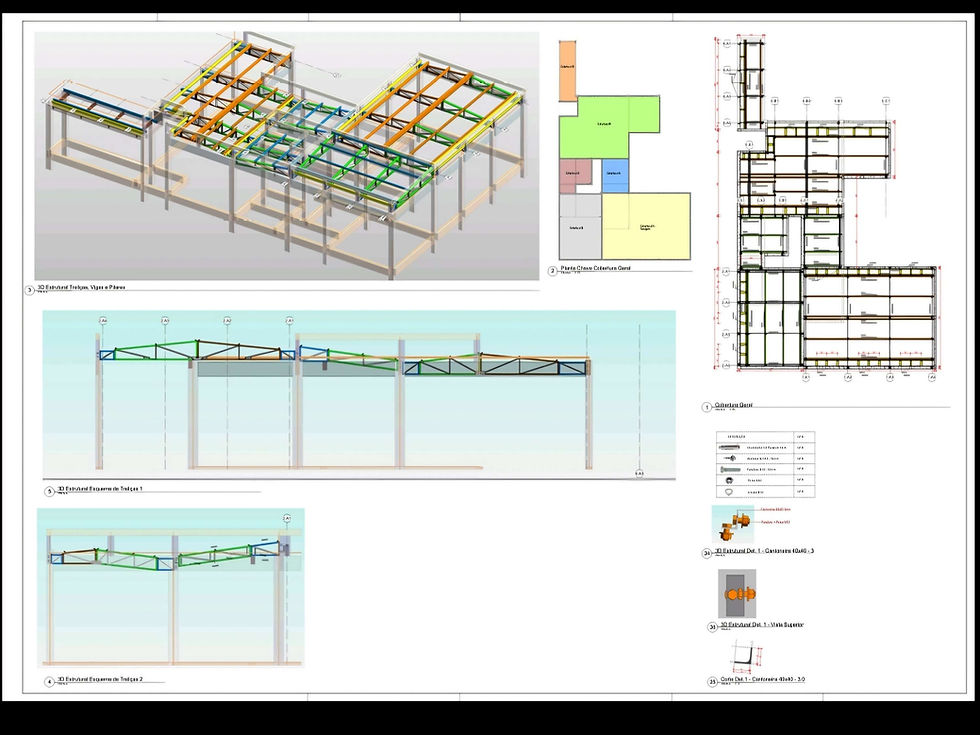This screenshot has width=980, height=735.
Task: Click view number 4 circle tag
Action: [49, 682]
